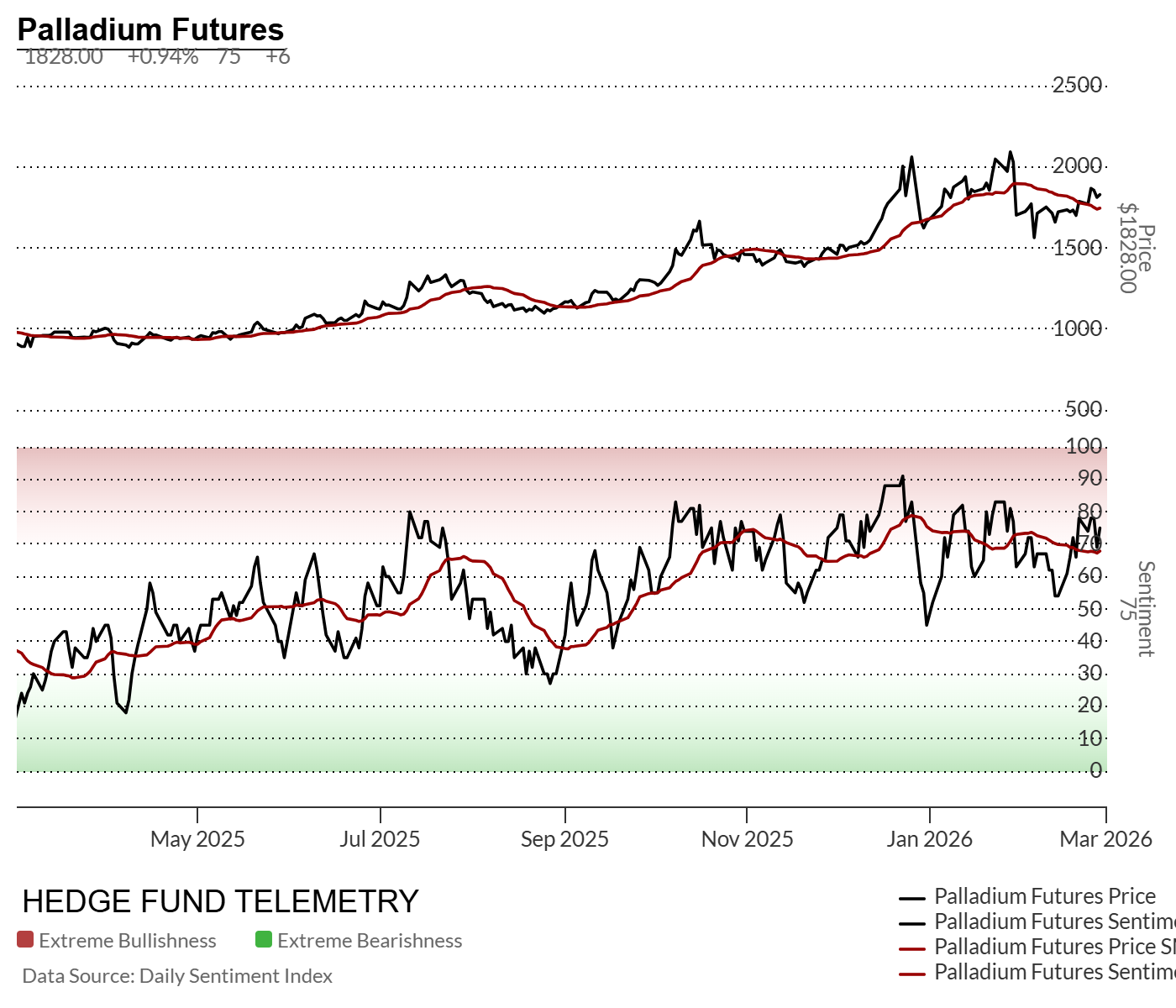Open the HEDGE FUND TELEMETRY branding text

[x=220, y=901]
